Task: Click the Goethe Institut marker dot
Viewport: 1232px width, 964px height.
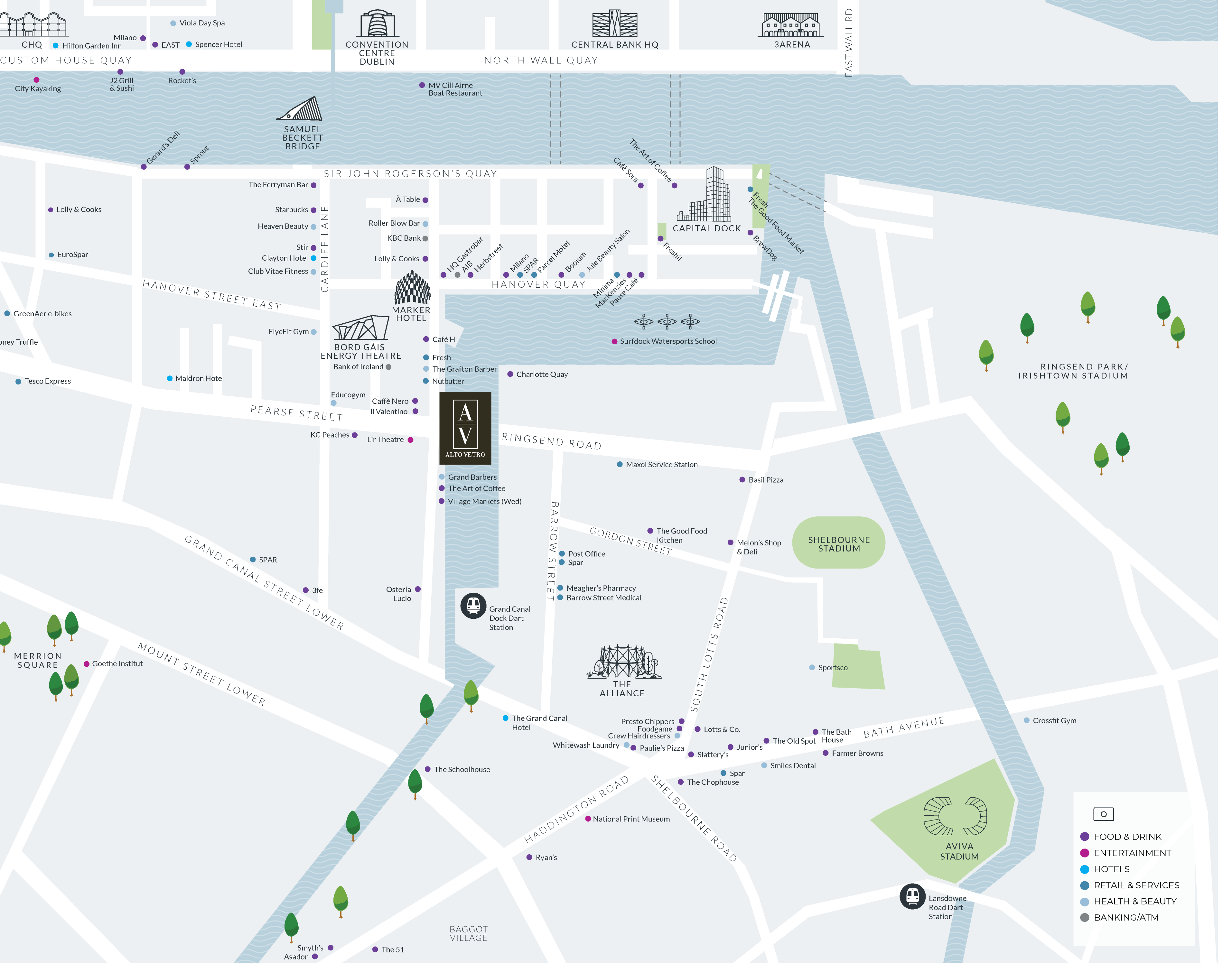Action: coord(88,671)
